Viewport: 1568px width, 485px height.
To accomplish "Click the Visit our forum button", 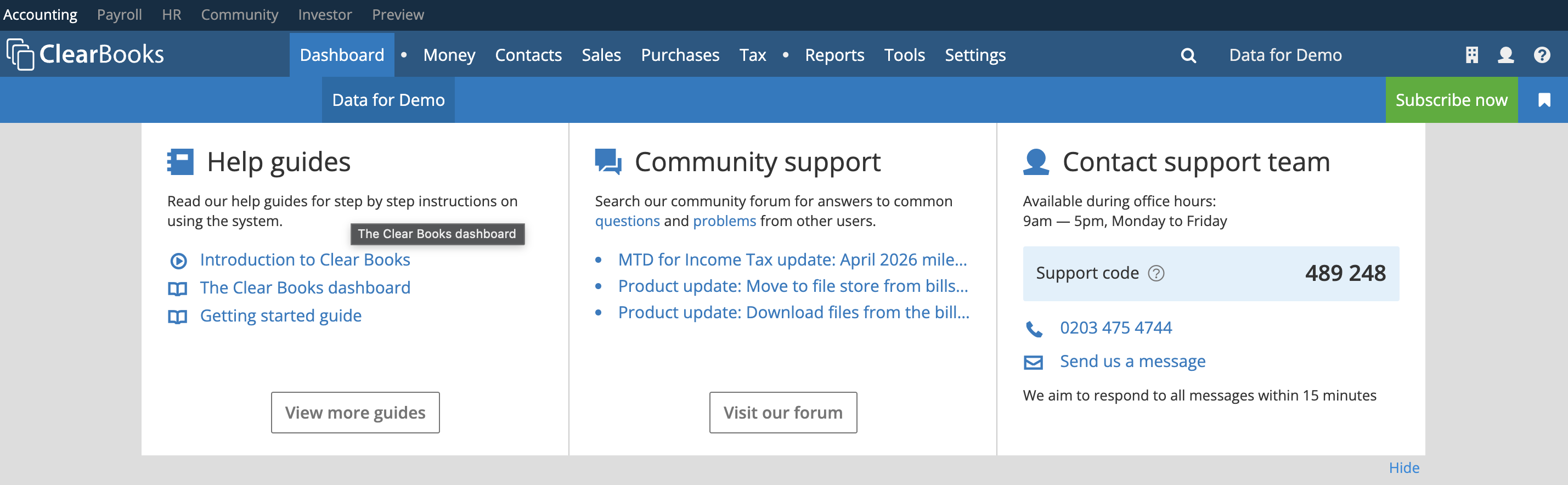I will [783, 413].
